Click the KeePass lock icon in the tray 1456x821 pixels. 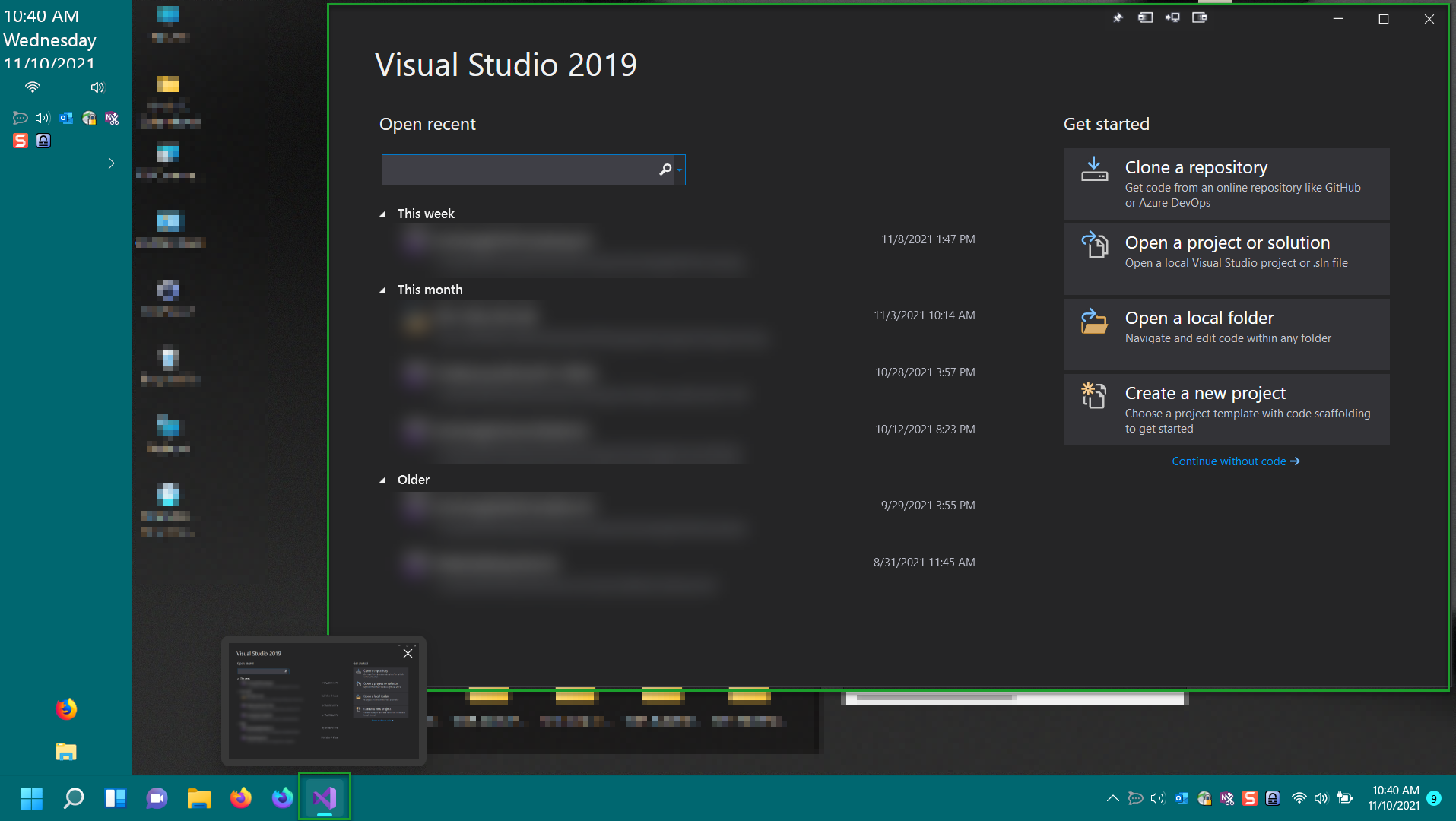click(1273, 798)
